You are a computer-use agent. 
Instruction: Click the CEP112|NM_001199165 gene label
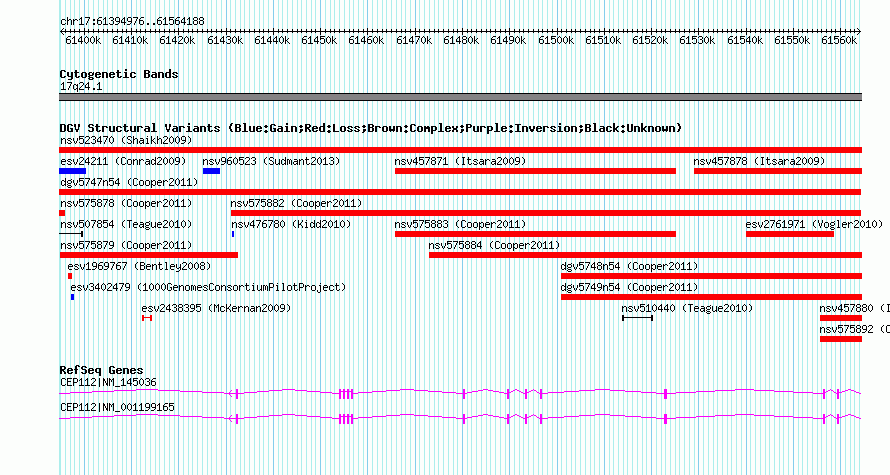[117, 407]
